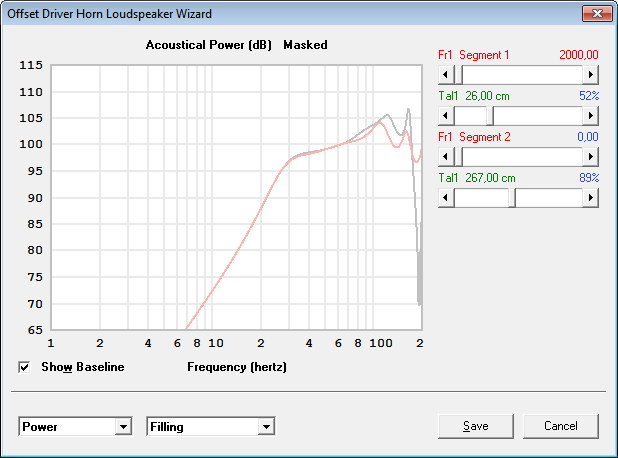The height and width of the screenshot is (458, 618).
Task: Click the 52% value text
Action: pyautogui.click(x=589, y=96)
